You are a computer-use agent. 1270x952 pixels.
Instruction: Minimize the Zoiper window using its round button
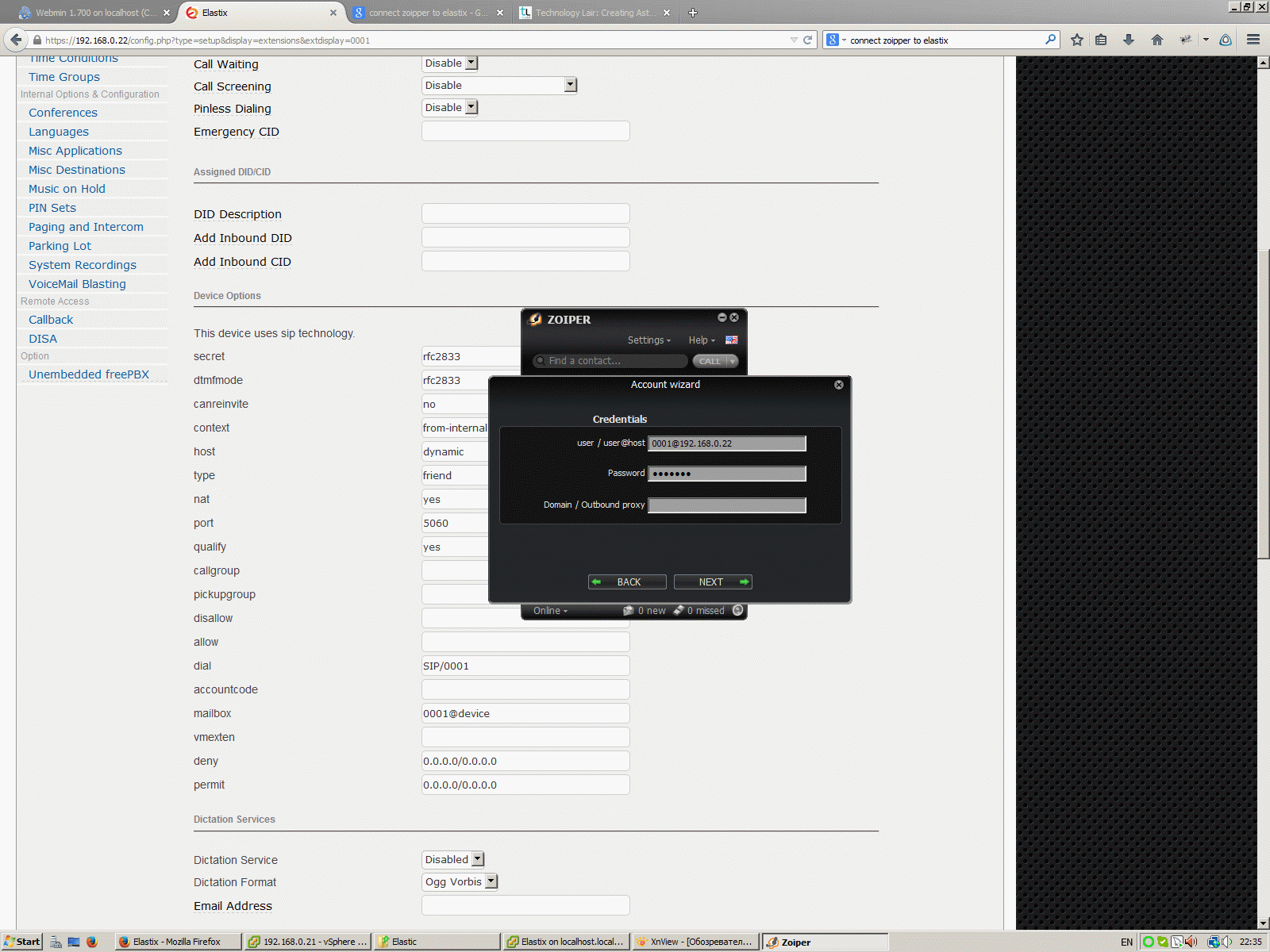tap(722, 317)
